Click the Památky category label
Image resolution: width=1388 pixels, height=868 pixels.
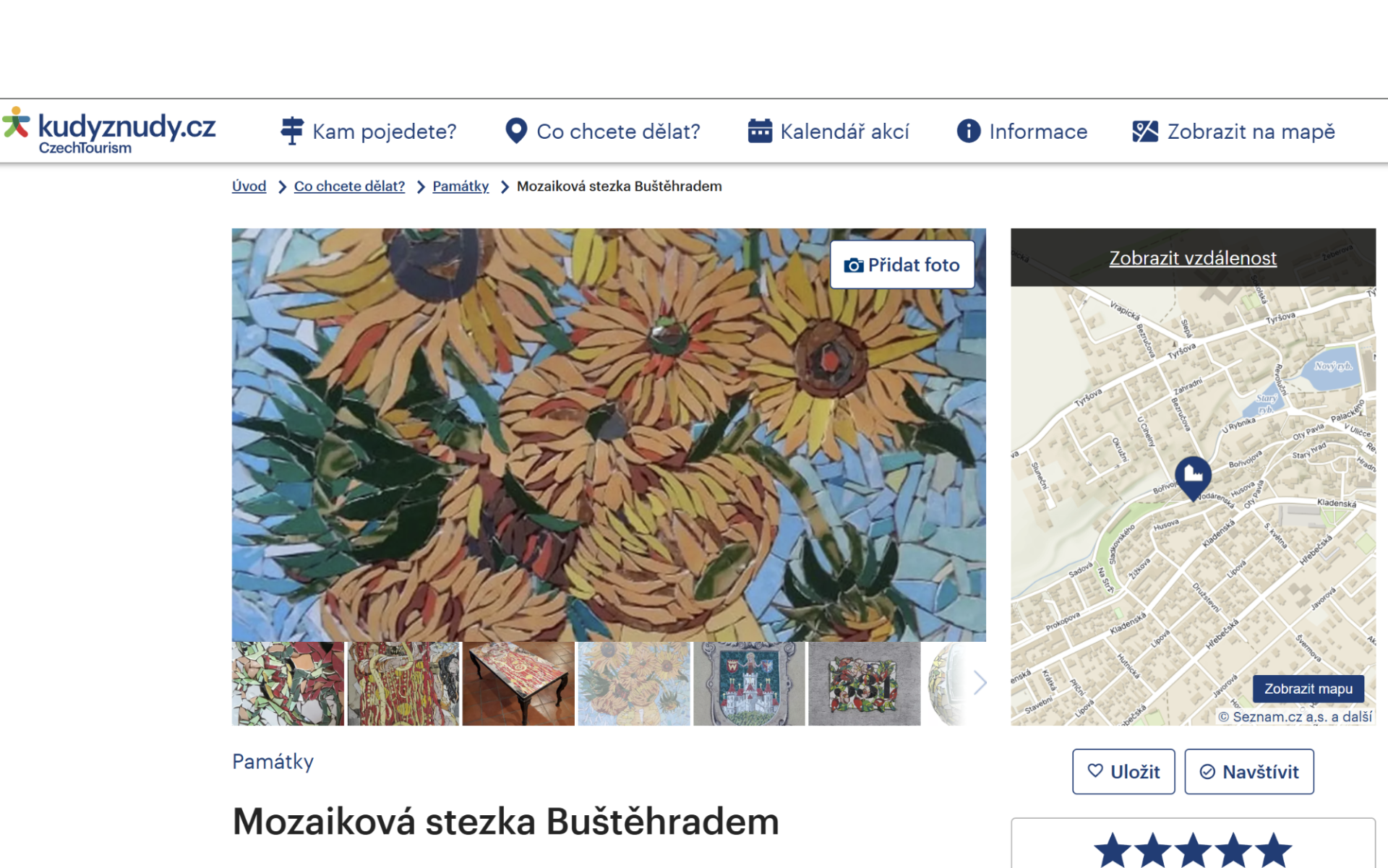[273, 762]
